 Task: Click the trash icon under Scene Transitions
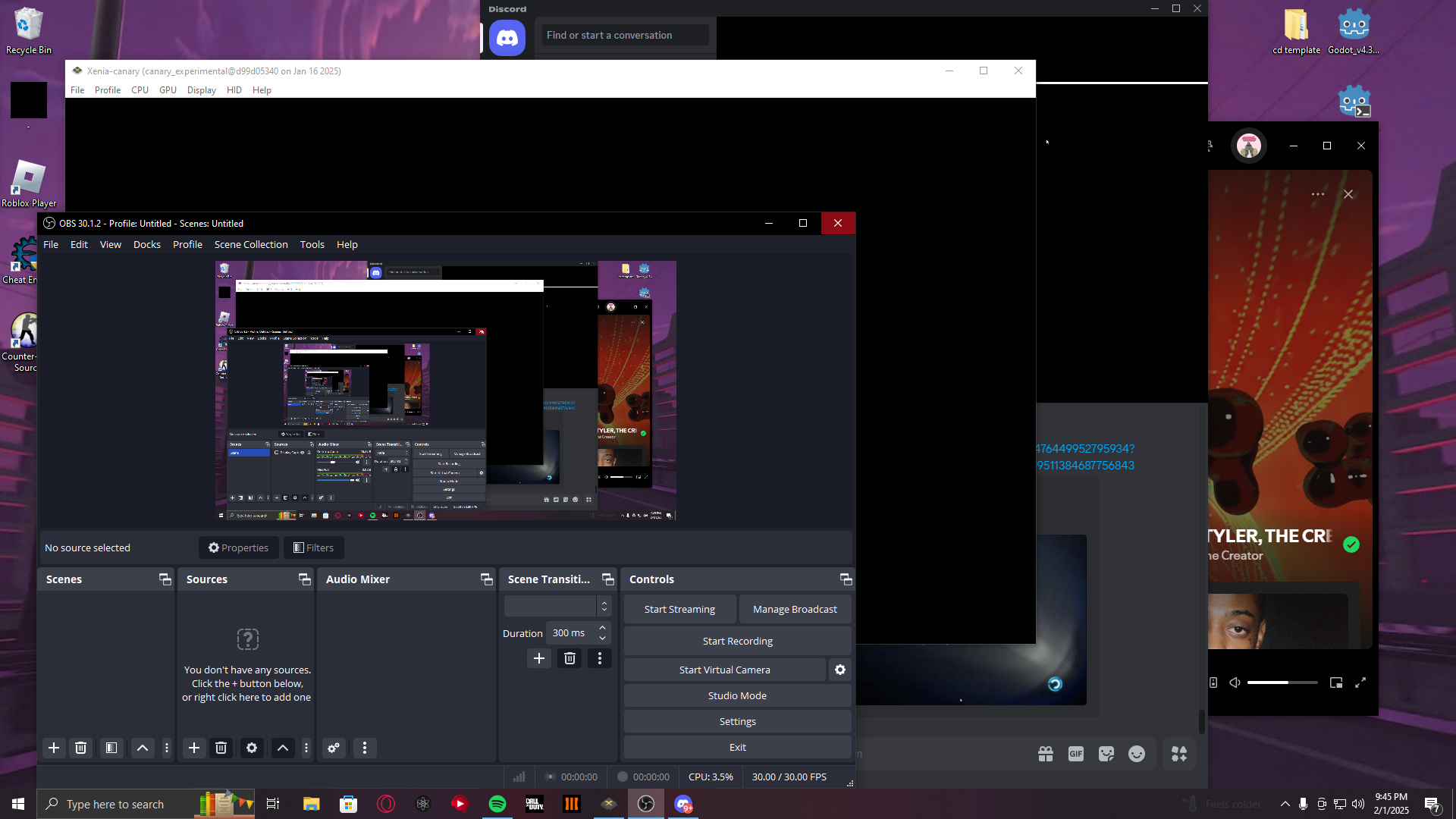click(570, 658)
